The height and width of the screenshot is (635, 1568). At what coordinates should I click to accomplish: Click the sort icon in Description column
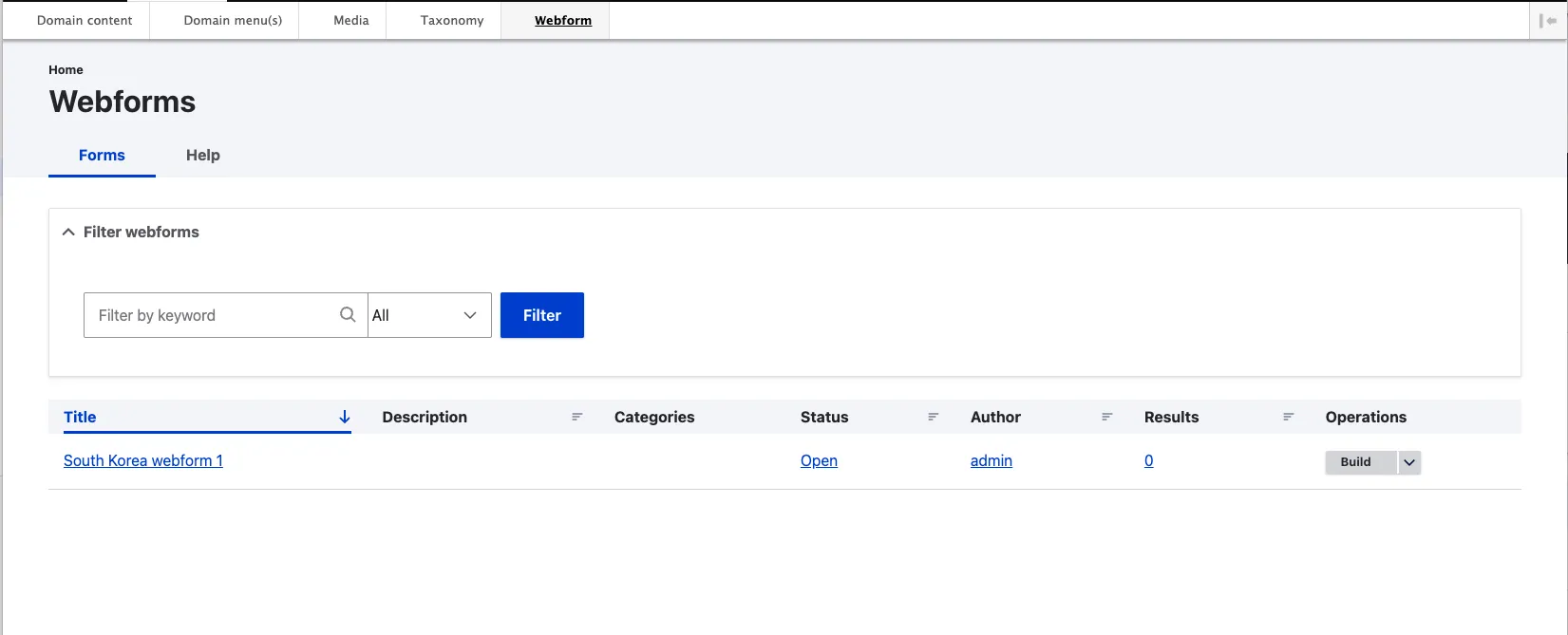click(576, 417)
